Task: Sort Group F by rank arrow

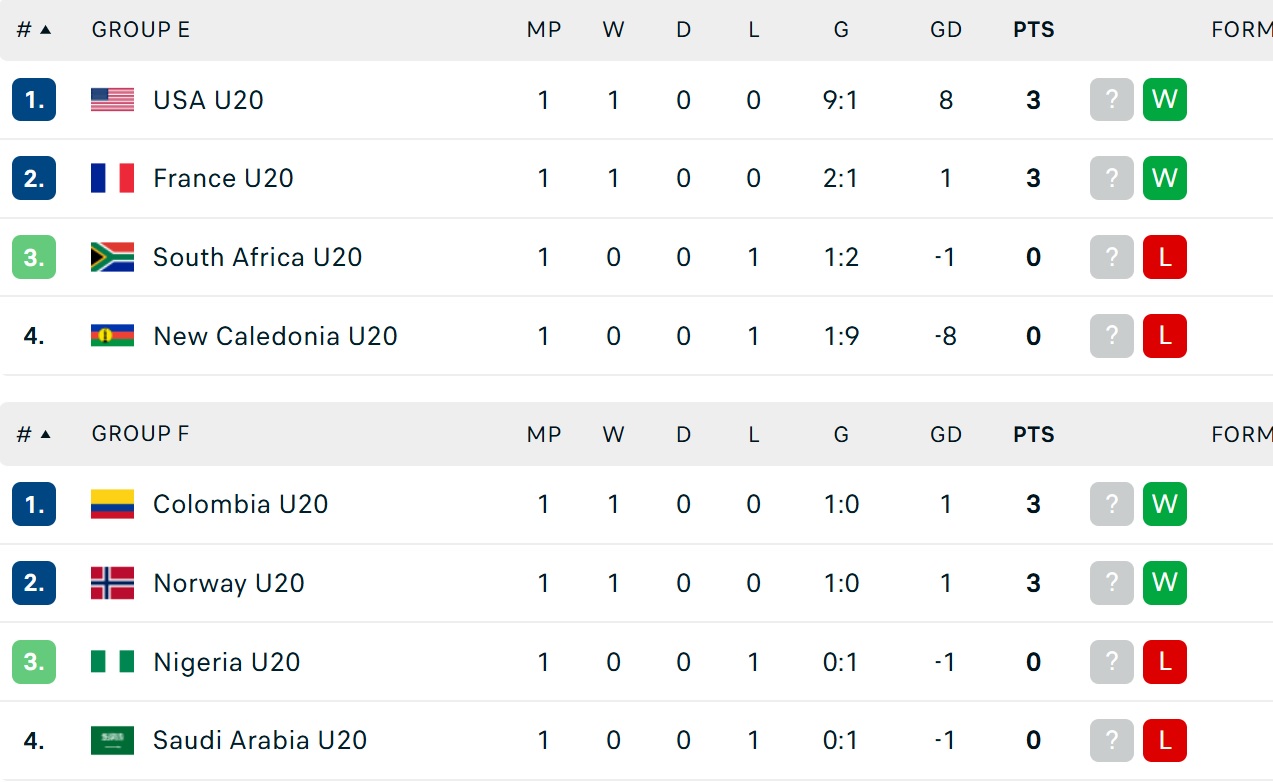Action: coord(44,434)
